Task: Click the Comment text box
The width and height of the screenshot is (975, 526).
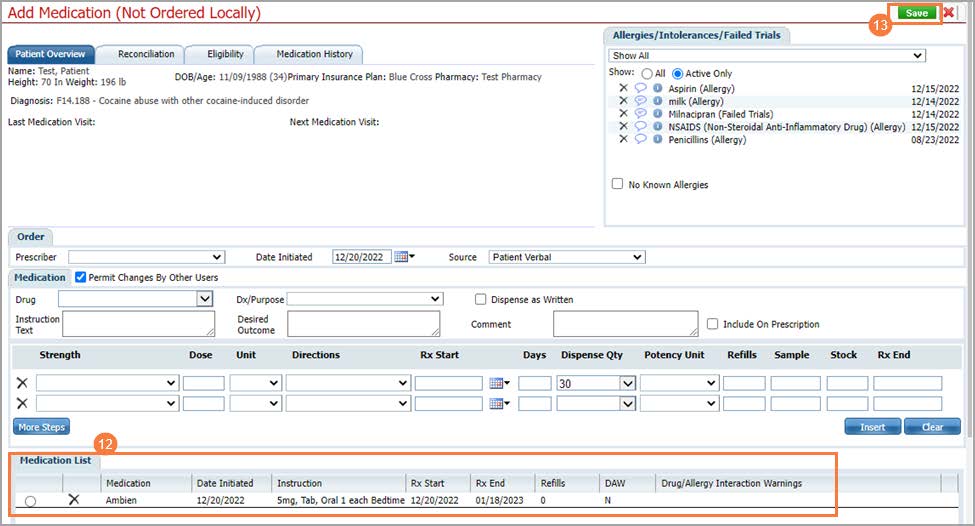Action: pos(626,324)
